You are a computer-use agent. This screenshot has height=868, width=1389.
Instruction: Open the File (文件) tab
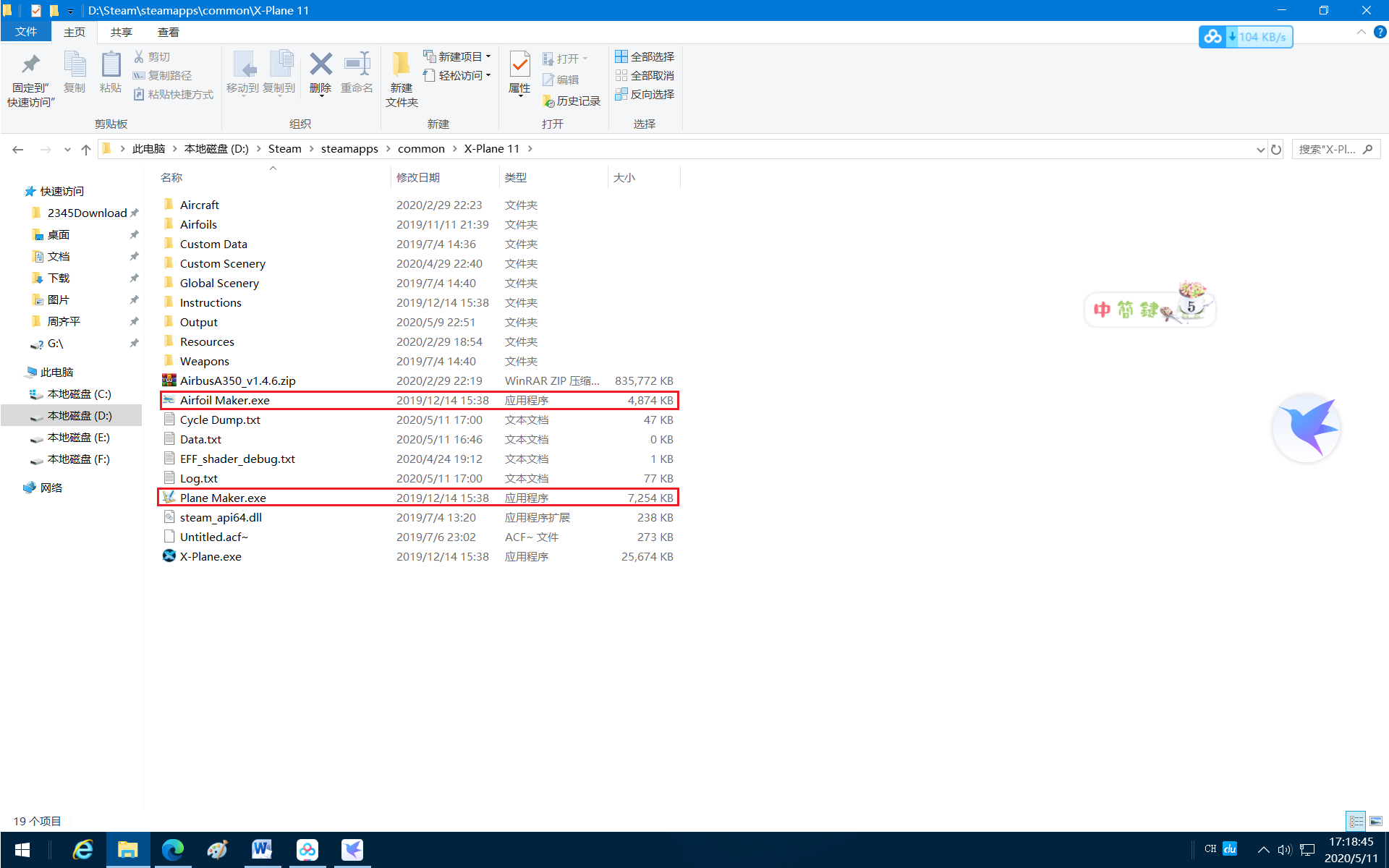coord(26,32)
